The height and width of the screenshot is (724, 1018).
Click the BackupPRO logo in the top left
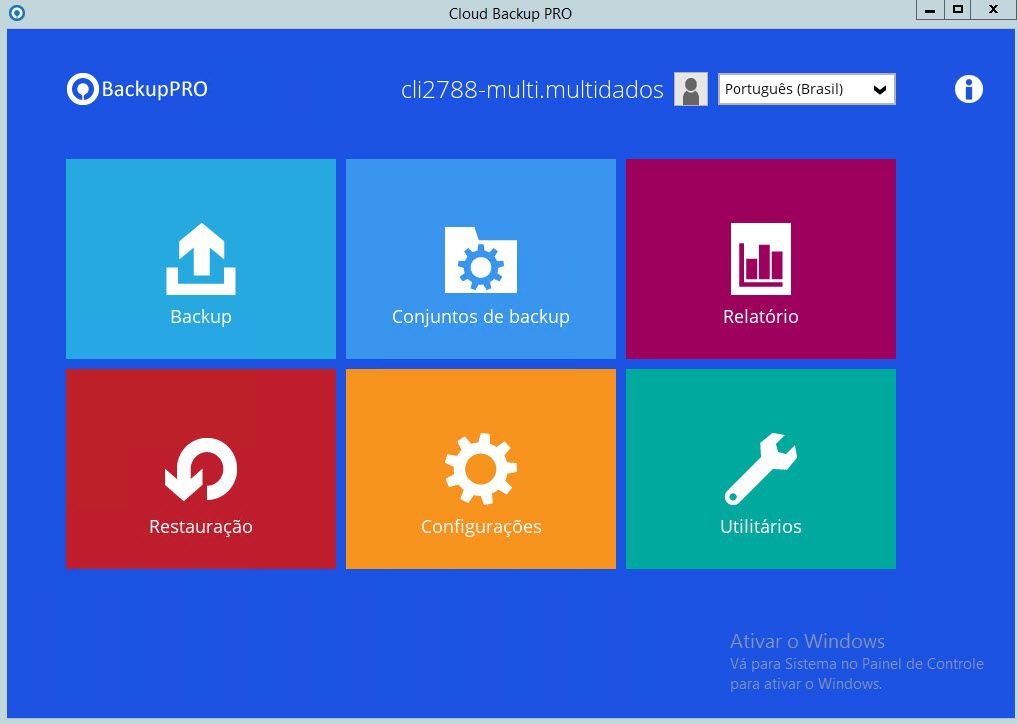[x=136, y=89]
